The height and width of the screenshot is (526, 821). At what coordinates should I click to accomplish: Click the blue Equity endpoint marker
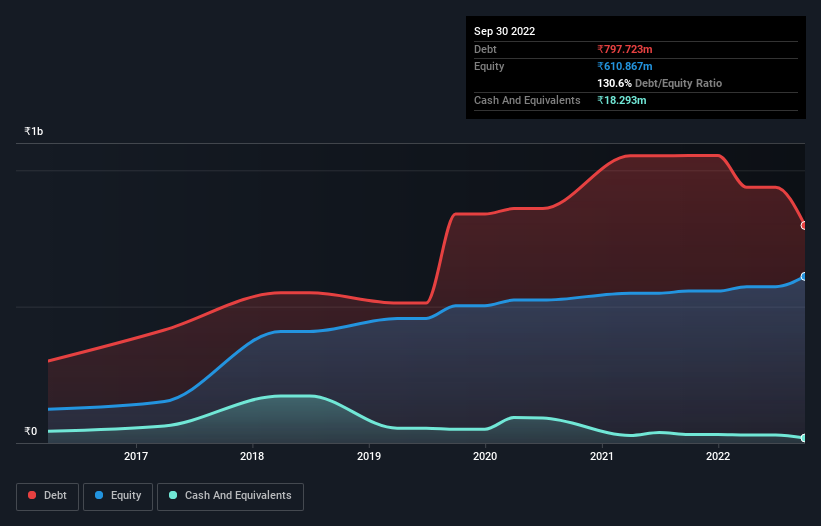(x=804, y=276)
